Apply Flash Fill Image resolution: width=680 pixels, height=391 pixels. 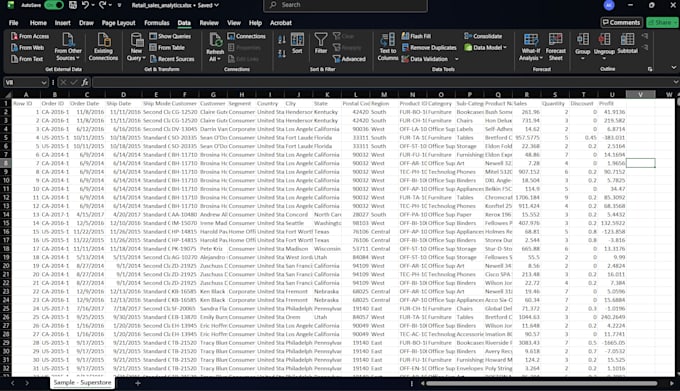[416, 36]
